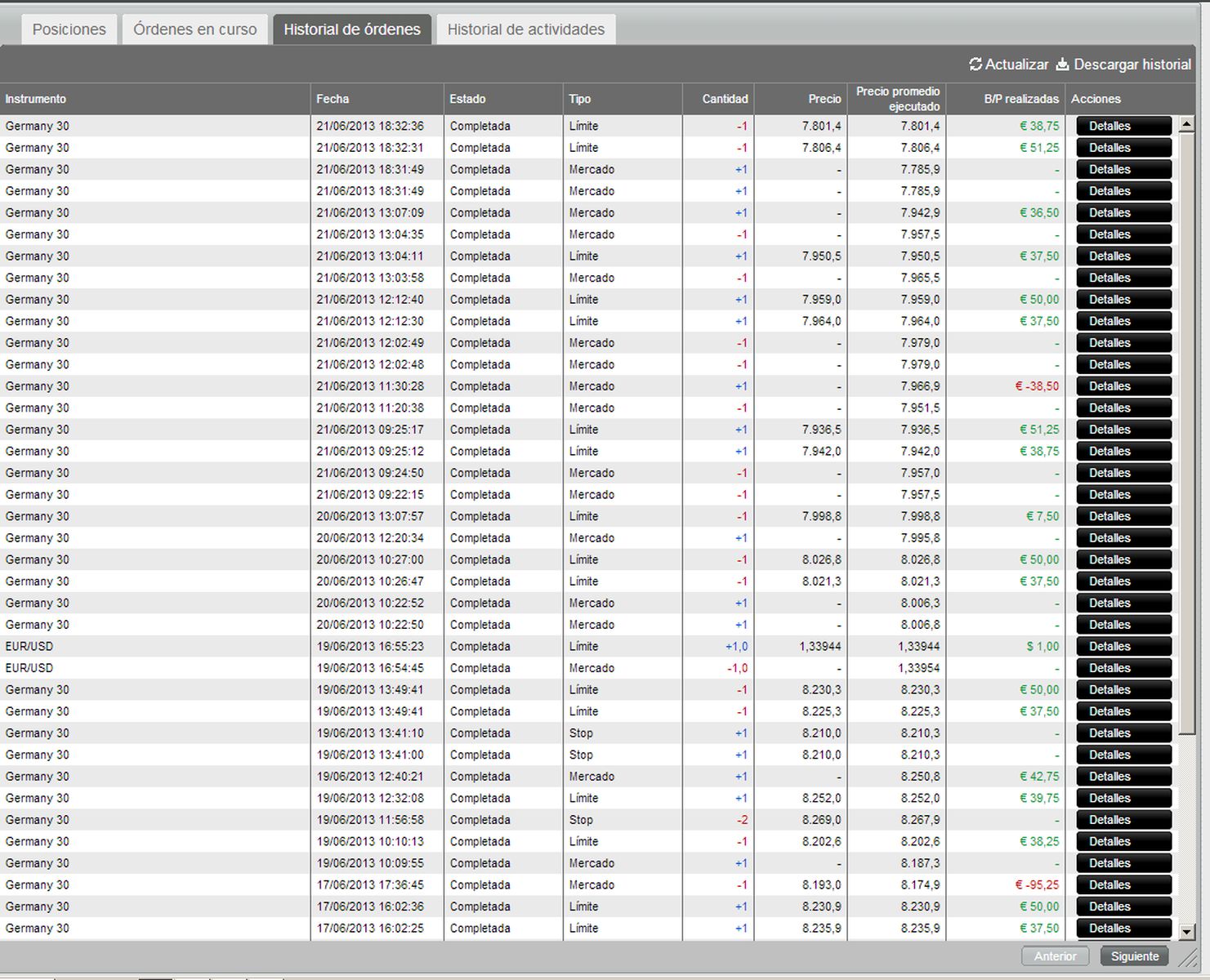Open the Órdenes en curso tab
1210x980 pixels.
point(194,29)
